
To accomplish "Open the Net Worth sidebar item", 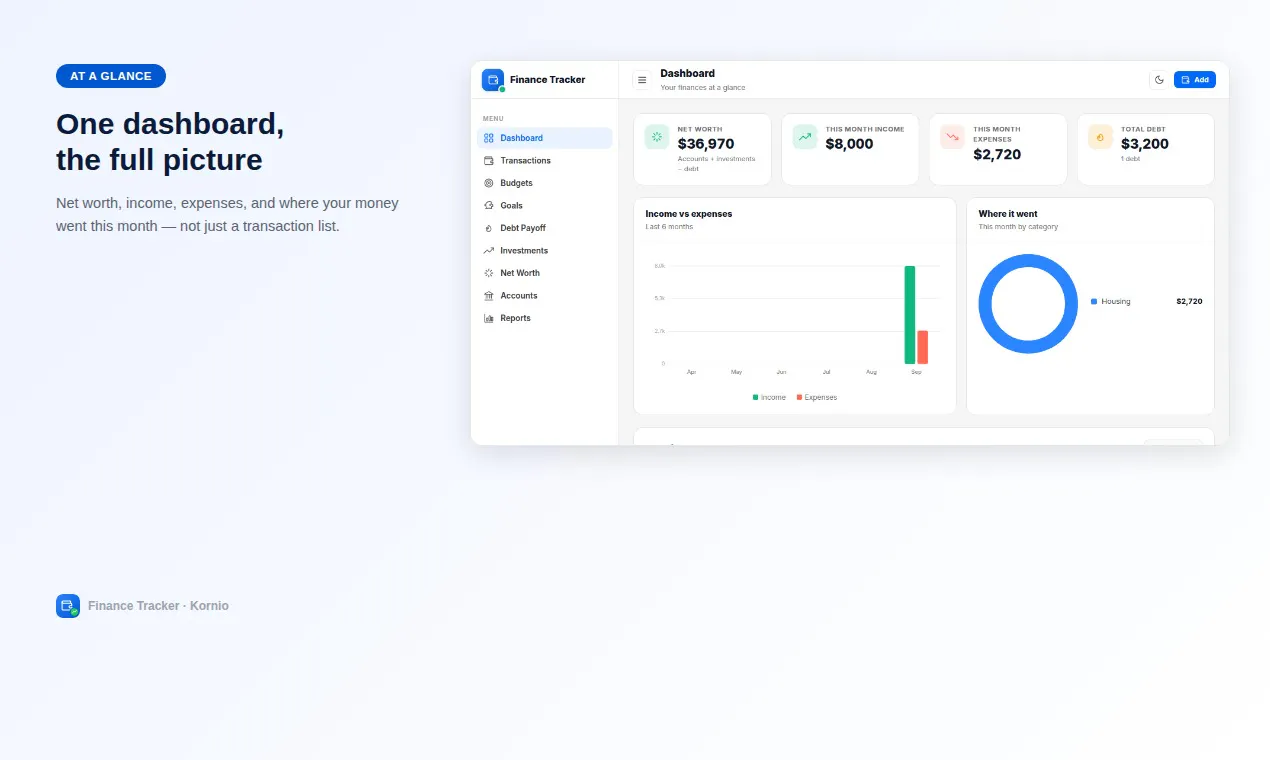I will pos(545,273).
